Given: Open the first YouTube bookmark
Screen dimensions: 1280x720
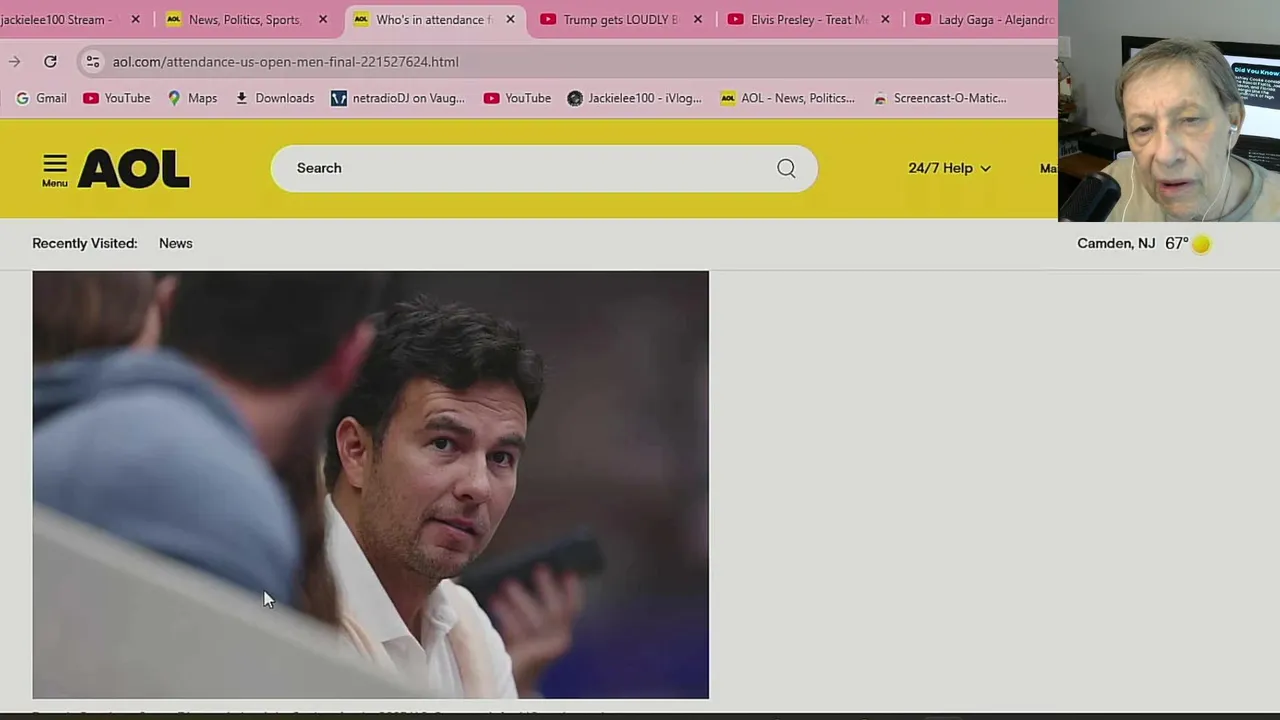Looking at the screenshot, I should point(117,98).
